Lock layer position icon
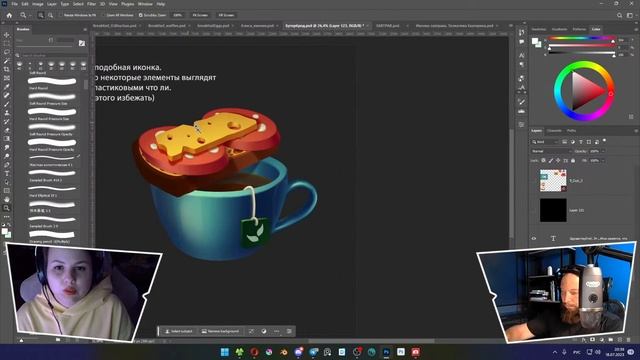This screenshot has height=360, width=640. pyautogui.click(x=558, y=161)
